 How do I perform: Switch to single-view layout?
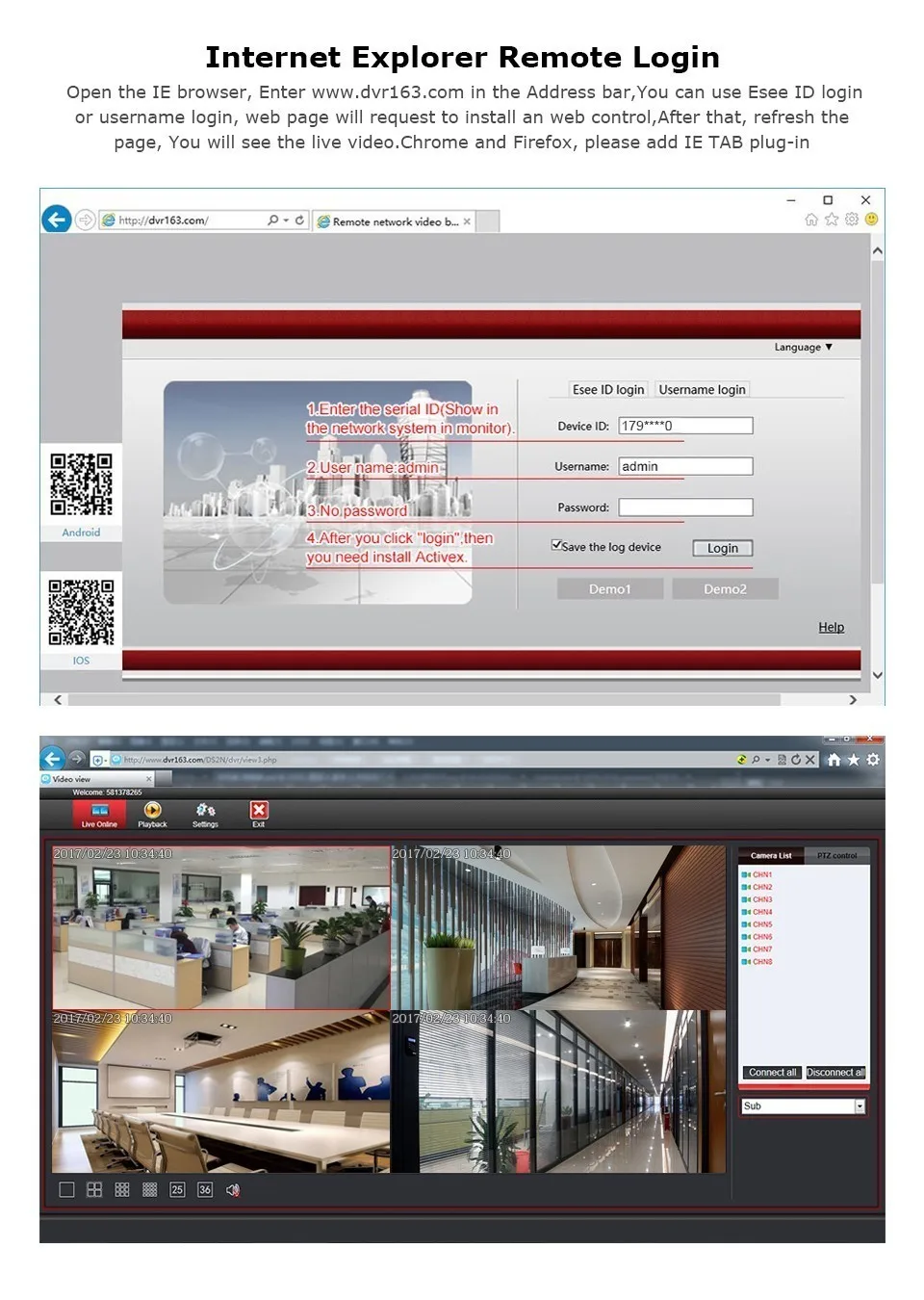pos(66,1190)
